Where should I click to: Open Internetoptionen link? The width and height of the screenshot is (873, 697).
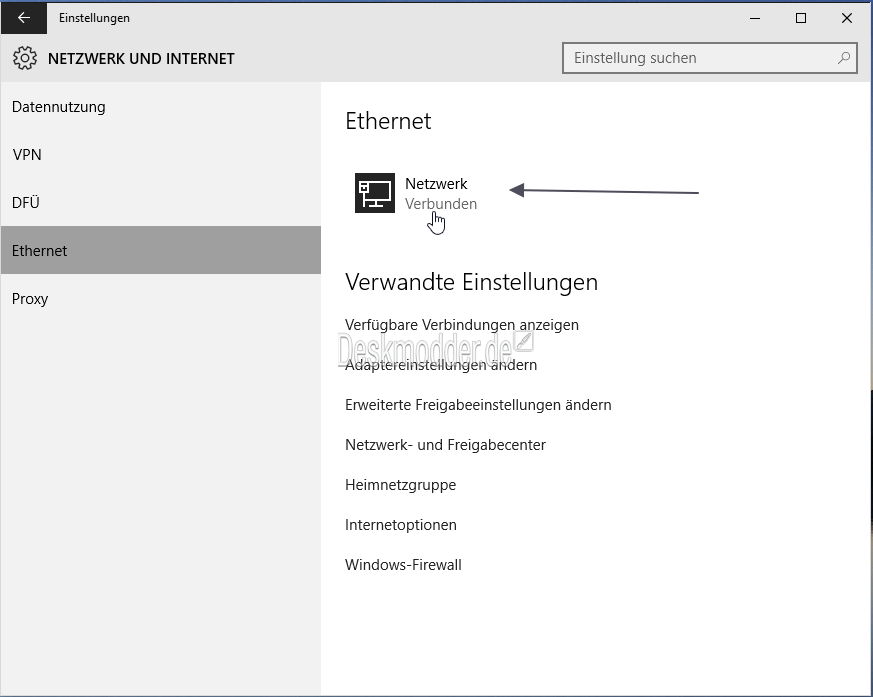[401, 525]
